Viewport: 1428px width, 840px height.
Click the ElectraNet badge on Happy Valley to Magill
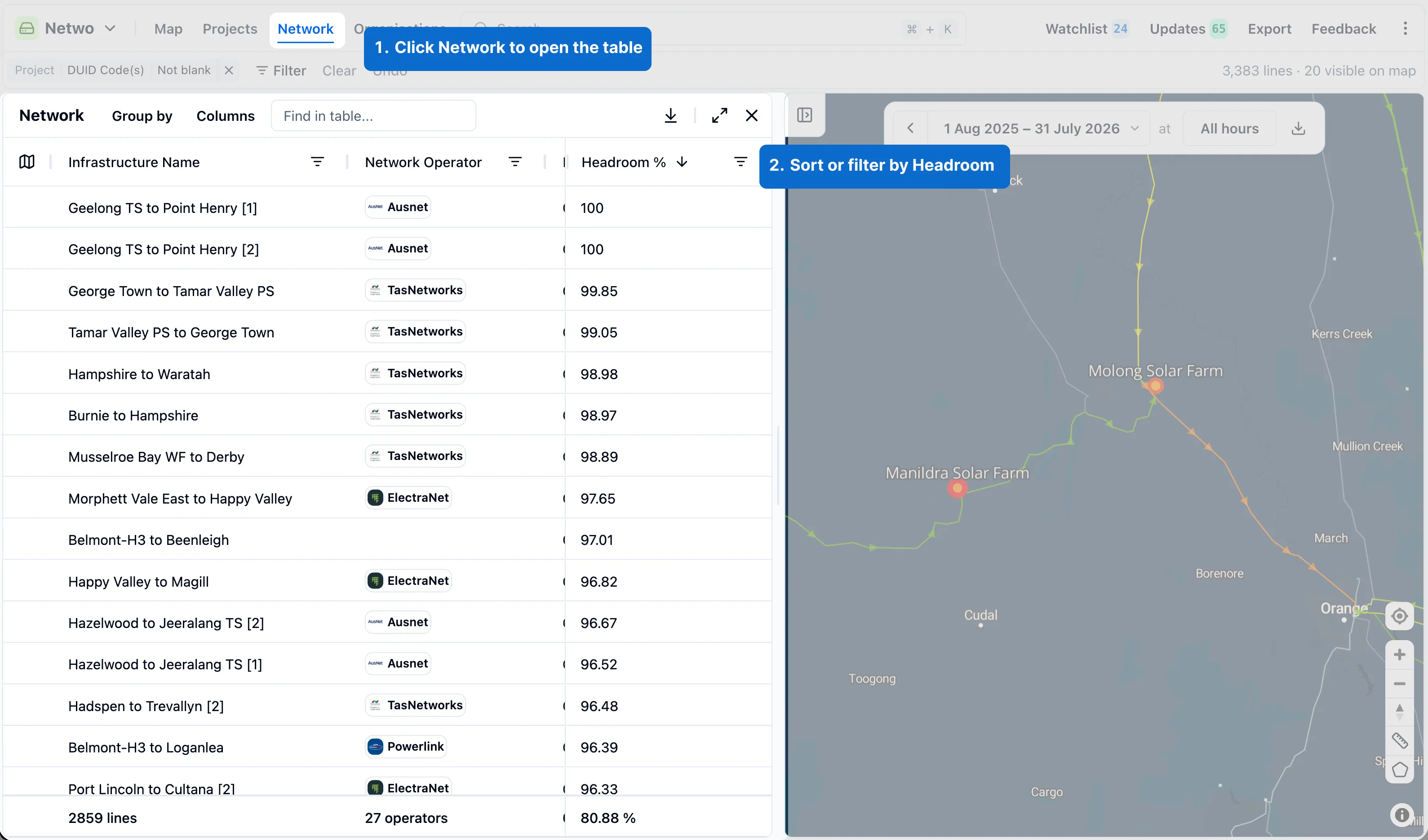(x=408, y=580)
